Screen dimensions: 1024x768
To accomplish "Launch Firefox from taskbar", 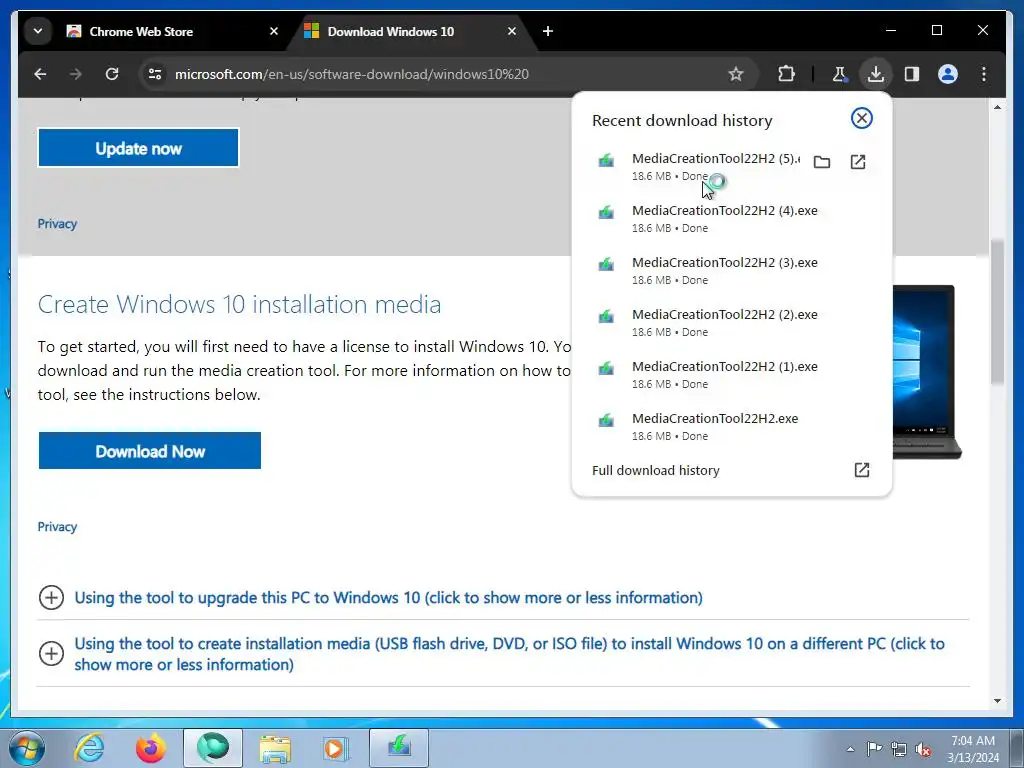I will coord(150,748).
